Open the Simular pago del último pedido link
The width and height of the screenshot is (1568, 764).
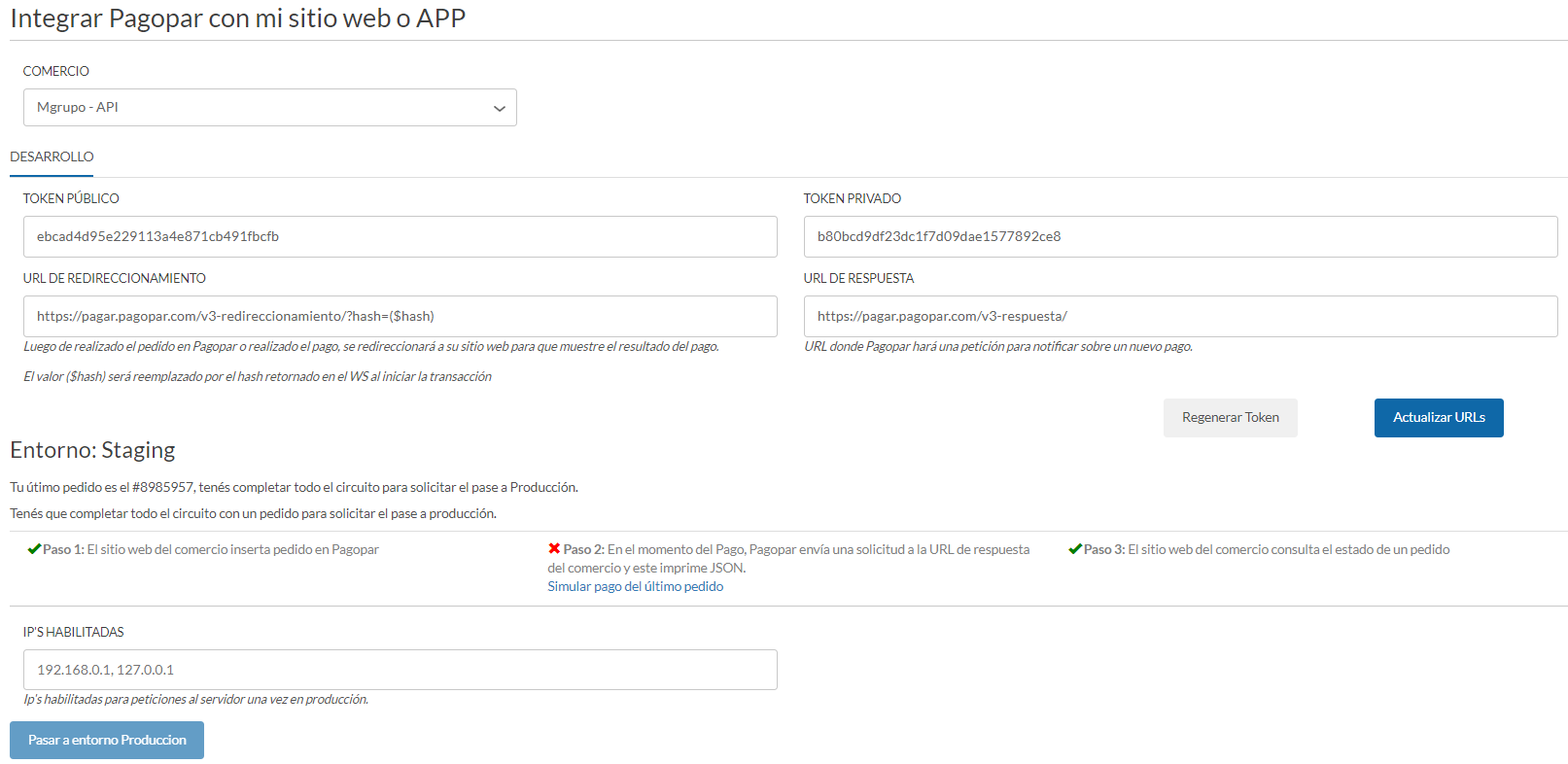(635, 586)
